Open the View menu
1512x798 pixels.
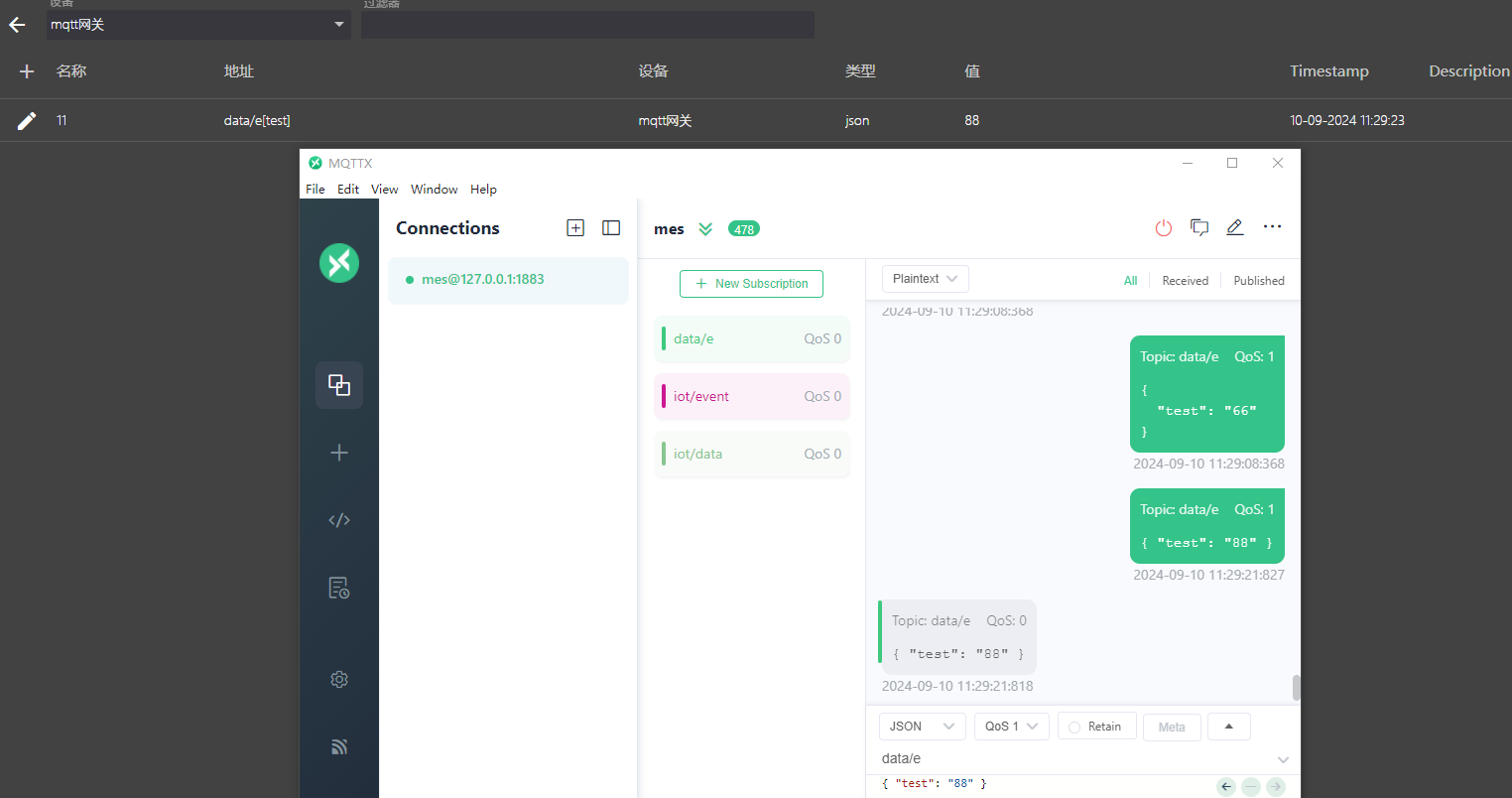(385, 190)
